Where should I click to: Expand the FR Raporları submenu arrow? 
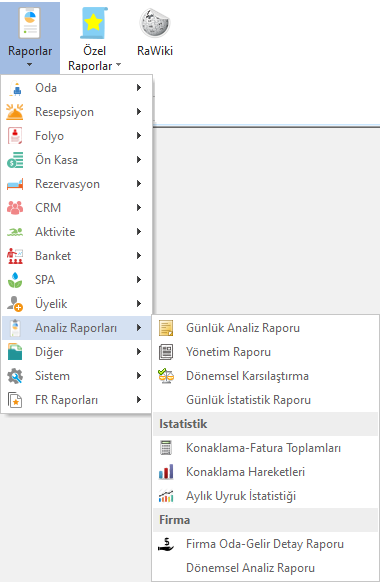click(139, 399)
